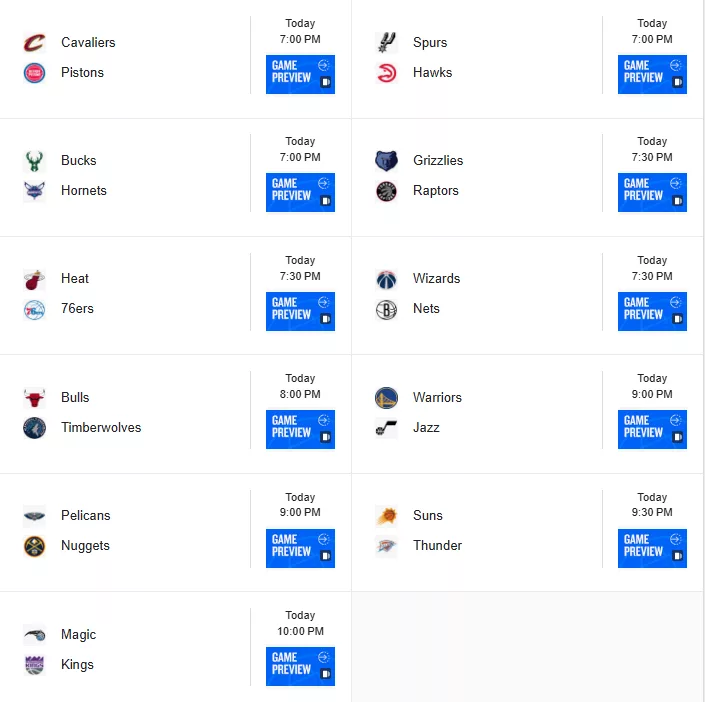Click the Hawks team logo
Screen dimensions: 705x702
coord(386,73)
